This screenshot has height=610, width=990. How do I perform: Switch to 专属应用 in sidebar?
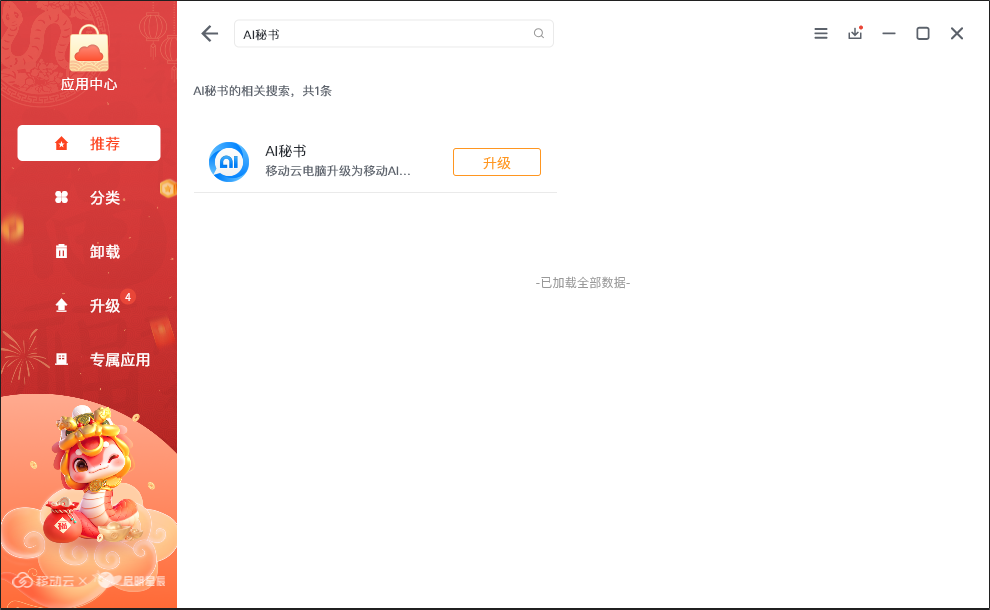(89, 359)
